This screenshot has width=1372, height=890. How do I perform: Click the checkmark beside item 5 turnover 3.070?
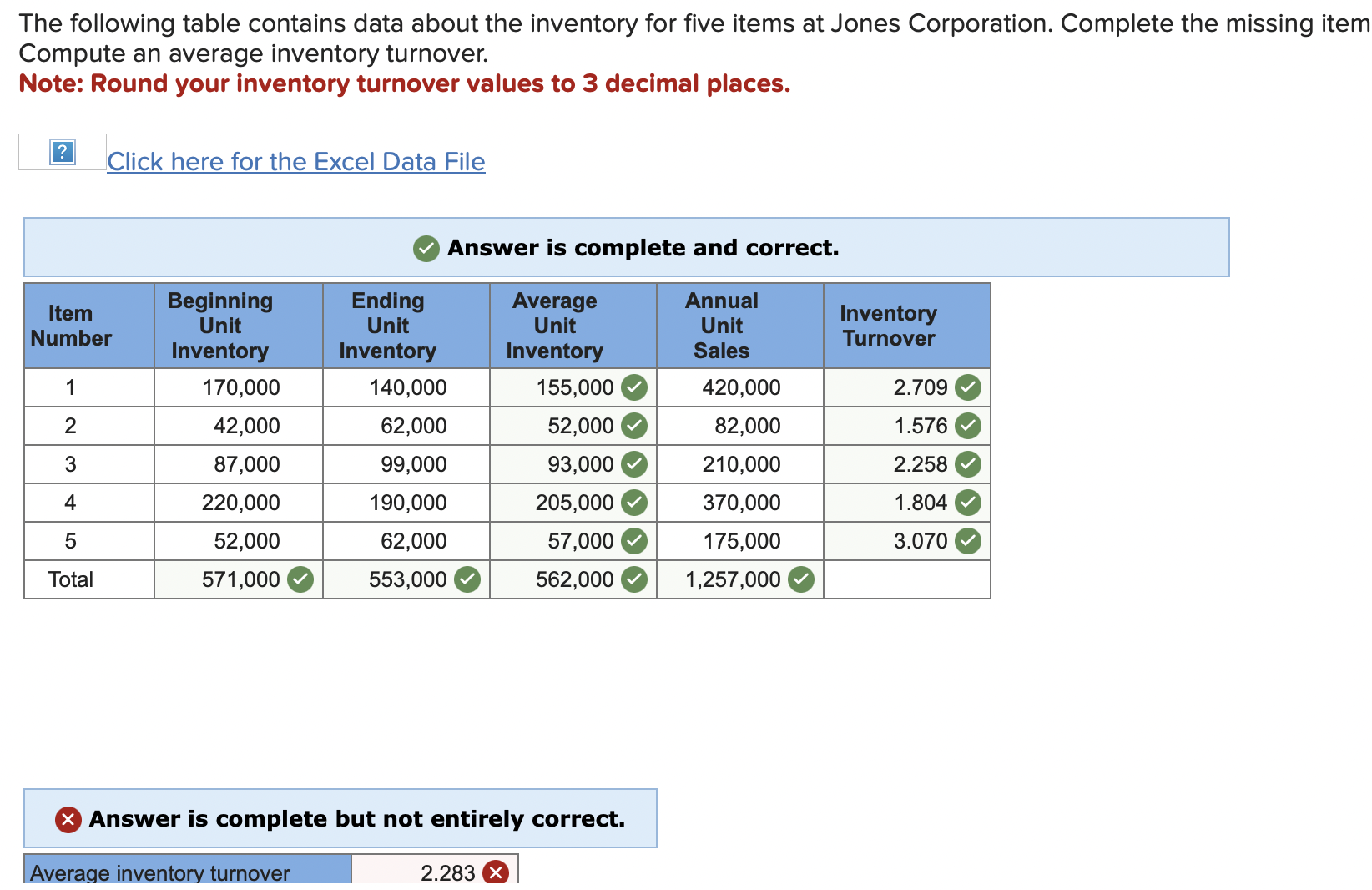pyautogui.click(x=969, y=540)
